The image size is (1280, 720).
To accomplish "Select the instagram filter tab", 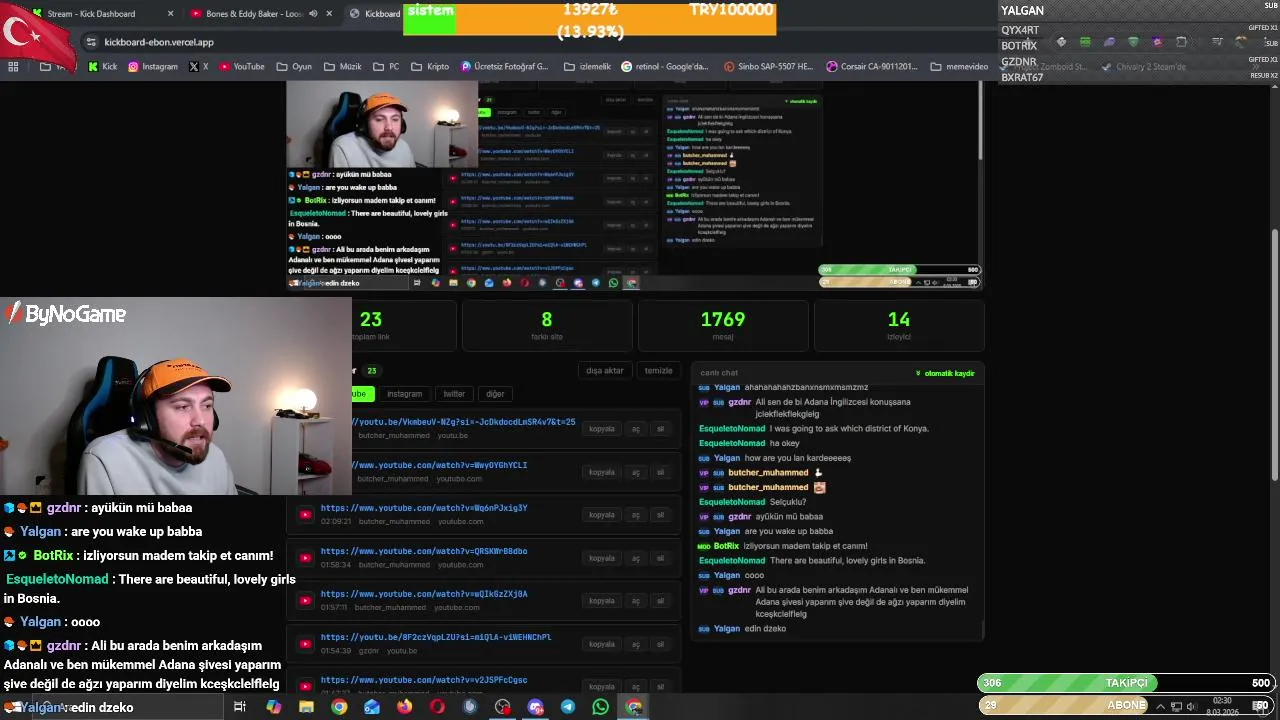I will 404,394.
